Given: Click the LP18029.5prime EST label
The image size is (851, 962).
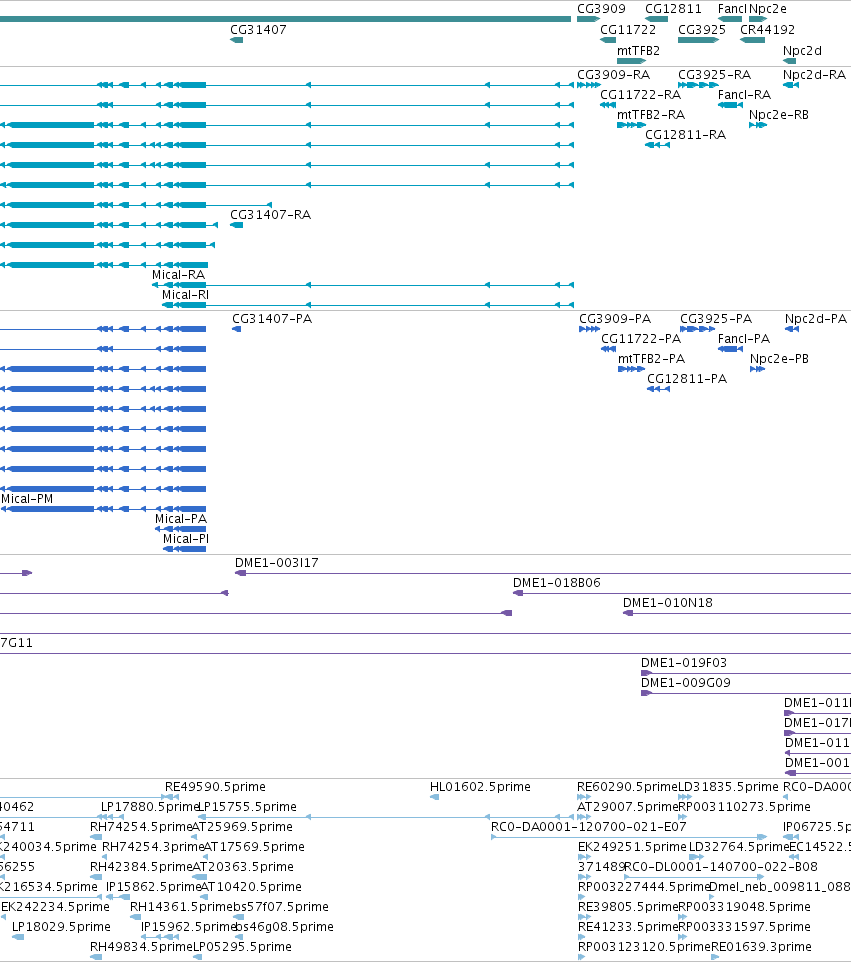Looking at the screenshot, I should coord(61,927).
